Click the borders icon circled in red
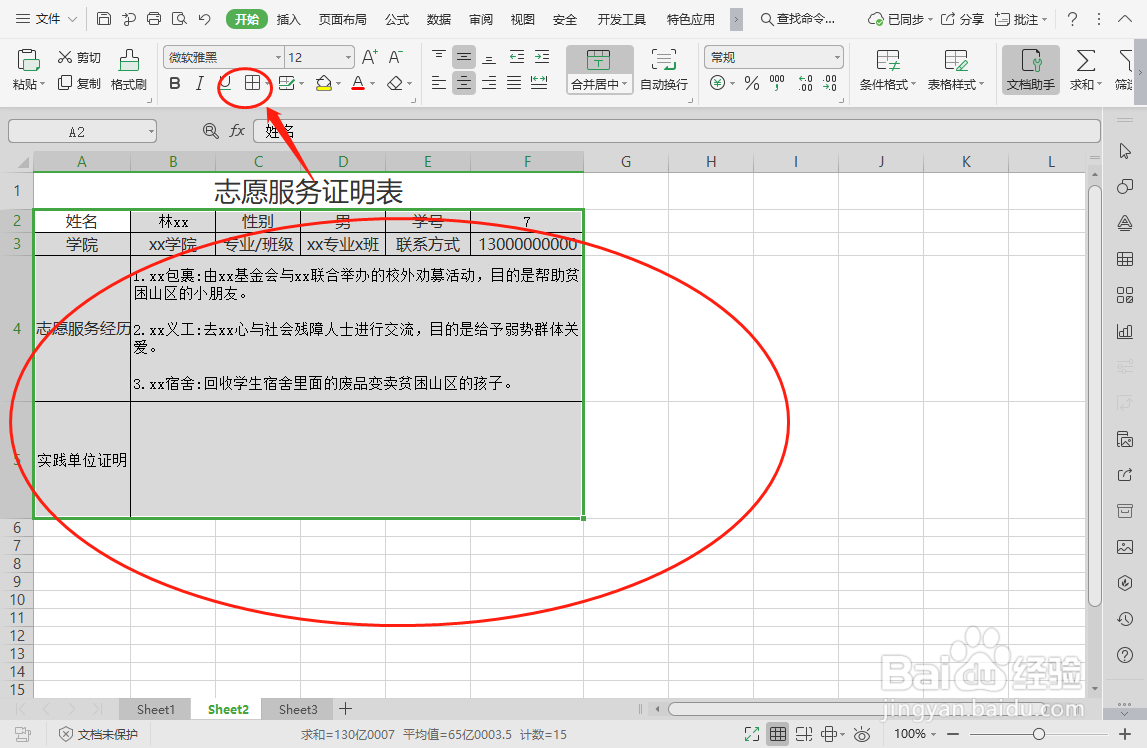This screenshot has width=1147, height=748. point(252,83)
